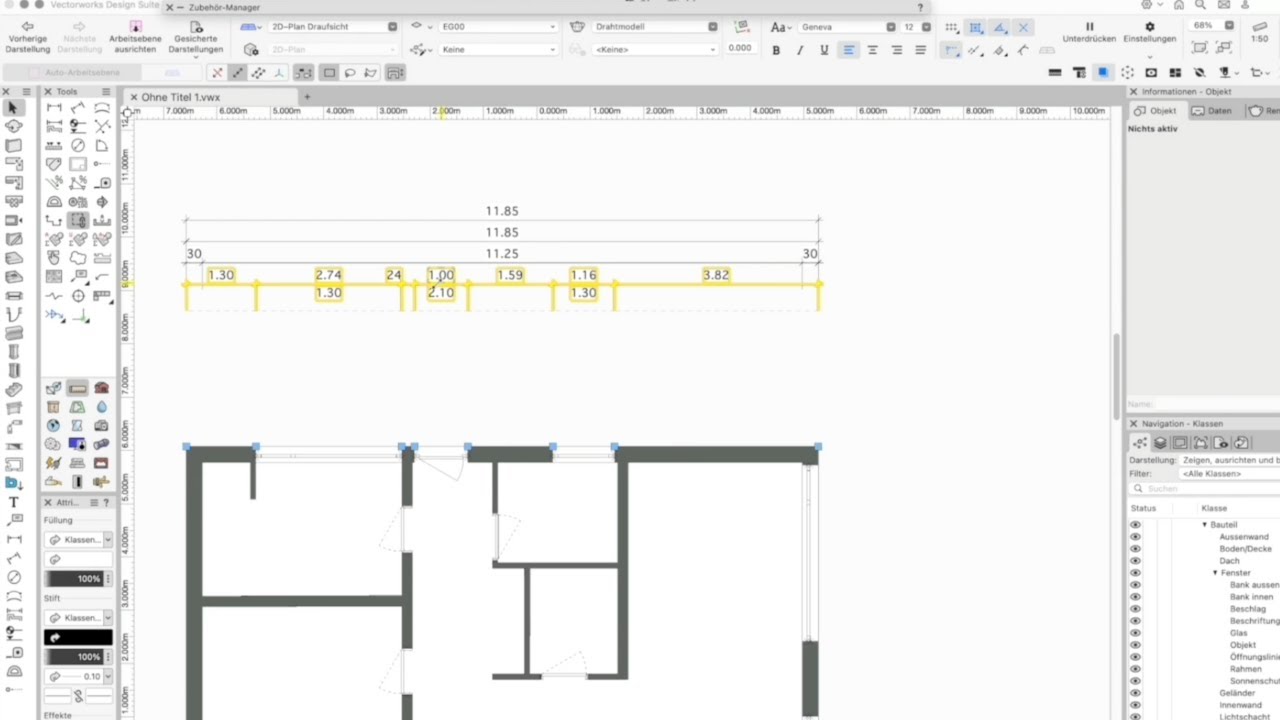
Task: Toggle visibility of Aussenwand class
Action: coord(1135,537)
